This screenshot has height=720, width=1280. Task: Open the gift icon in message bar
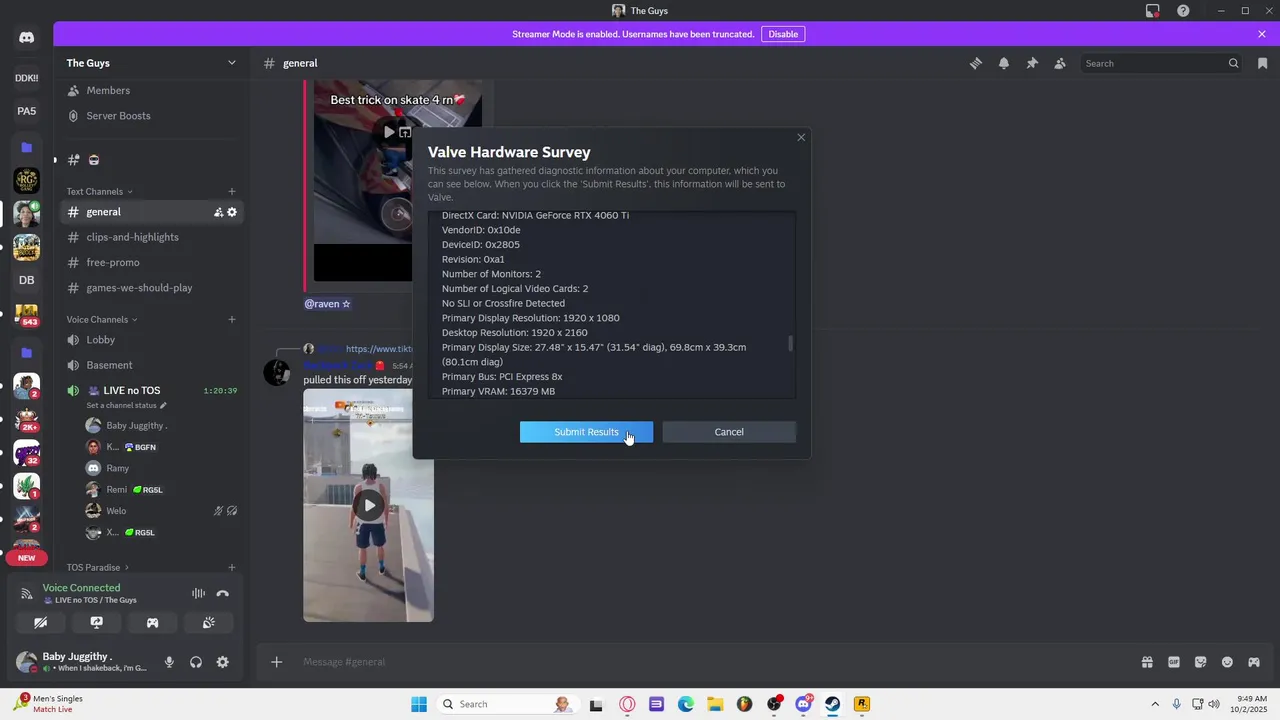coord(1147,662)
